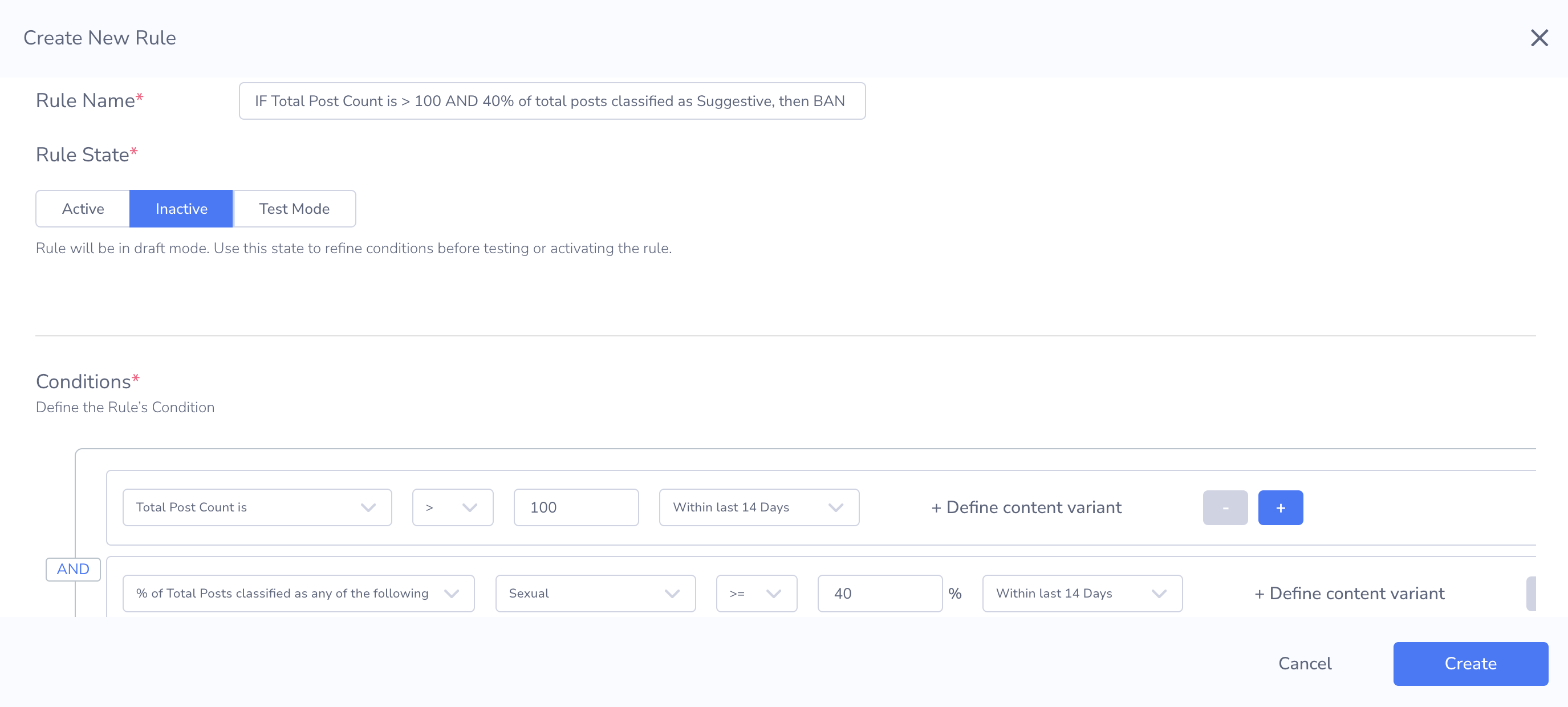Set rule state to Active
1568x707 pixels.
click(x=83, y=209)
